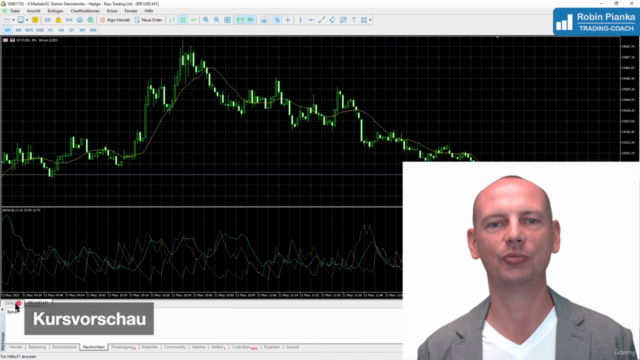This screenshot has width=640, height=360.
Task: Switch to the Alarme tab
Action: pyautogui.click(x=198, y=347)
